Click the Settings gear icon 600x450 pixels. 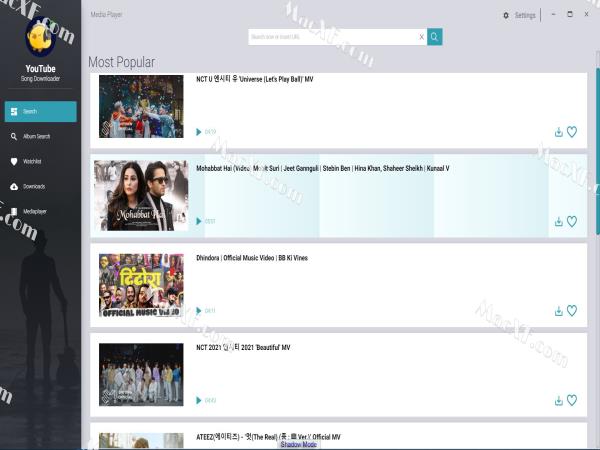coord(506,15)
